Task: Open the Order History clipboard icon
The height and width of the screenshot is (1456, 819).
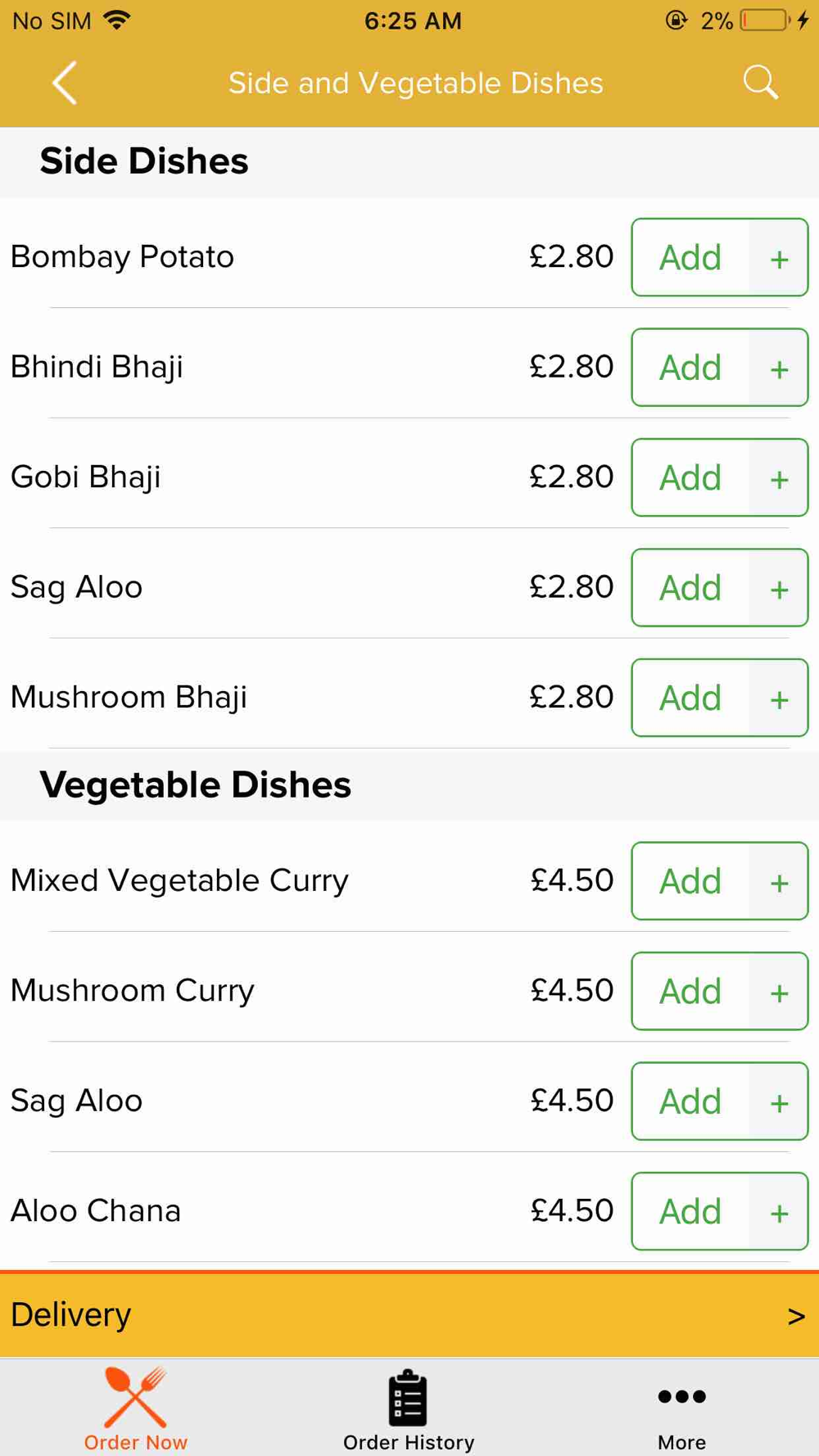Action: tap(408, 1397)
